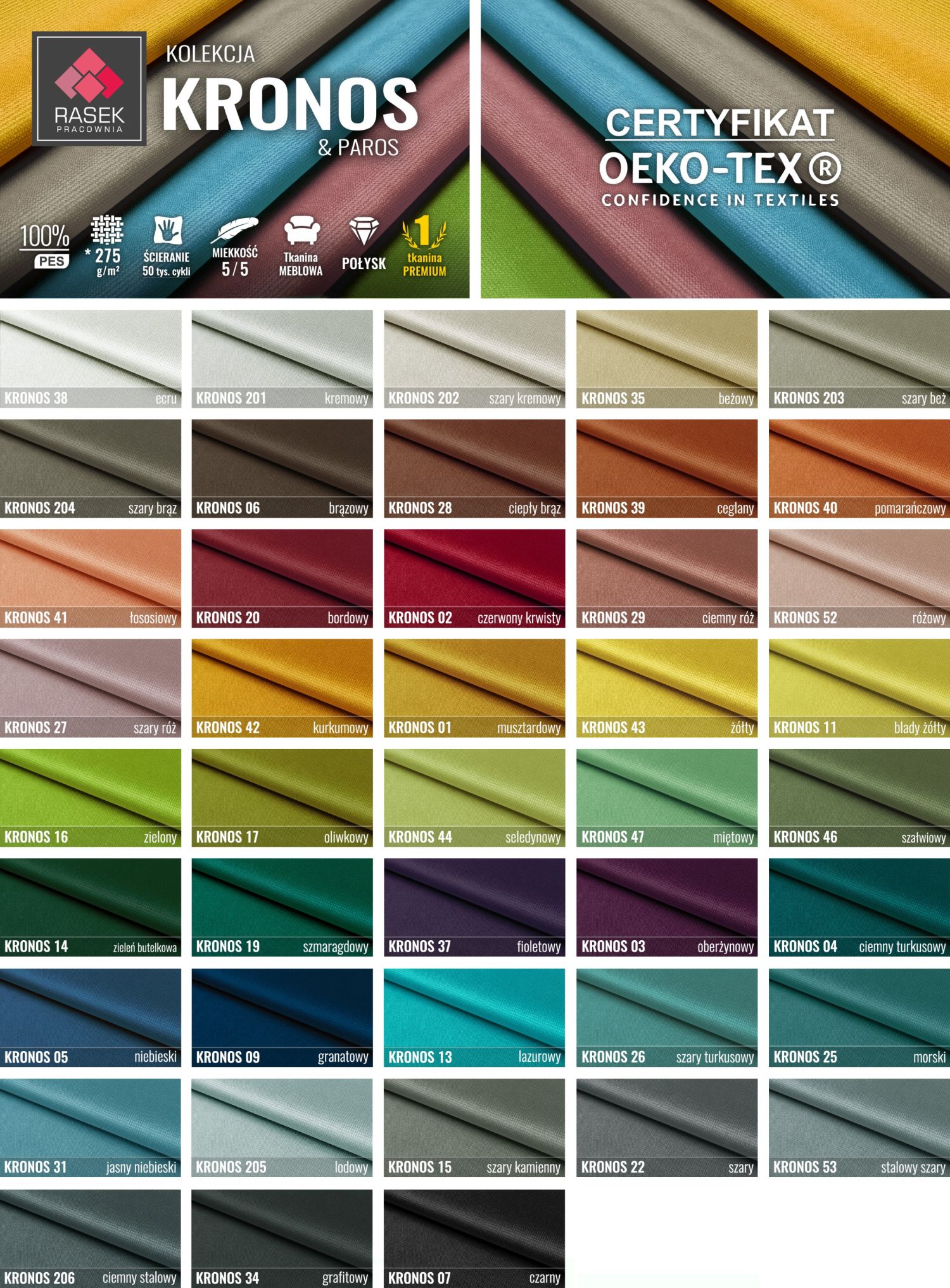Viewport: 950px width, 1288px height.
Task: Select the Kronos 20 bordowy swatch
Action: tap(282, 578)
